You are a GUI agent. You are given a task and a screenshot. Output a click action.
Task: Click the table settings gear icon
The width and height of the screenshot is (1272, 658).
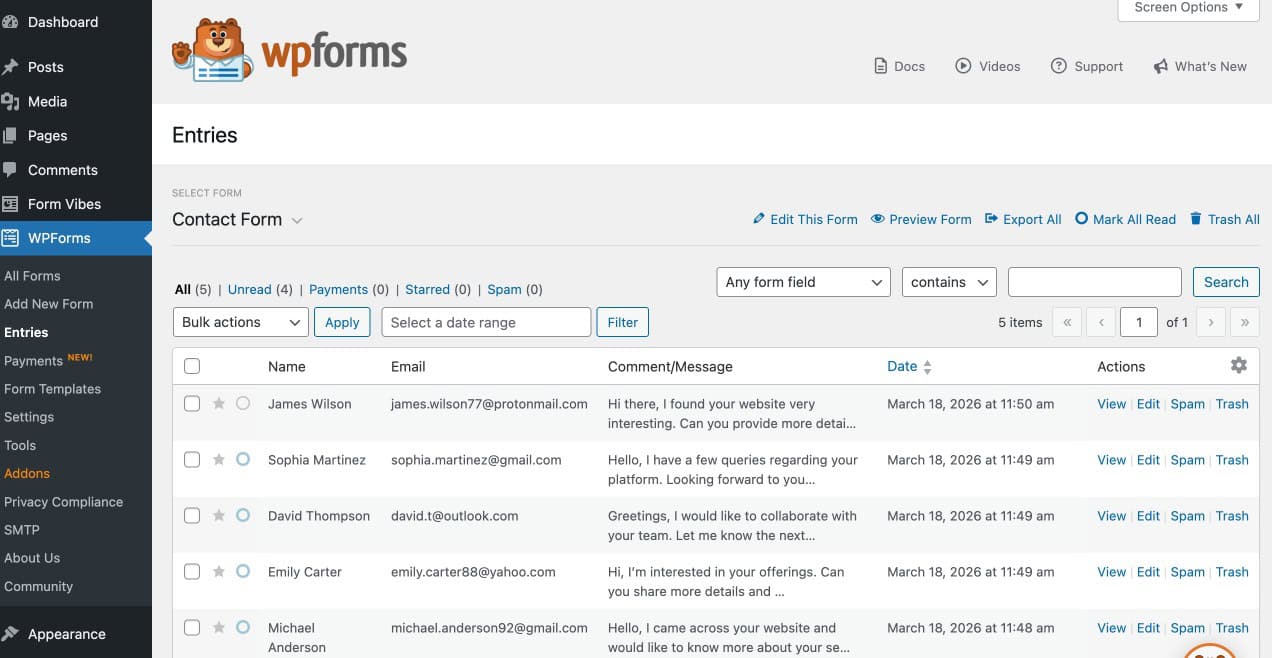click(x=1239, y=365)
